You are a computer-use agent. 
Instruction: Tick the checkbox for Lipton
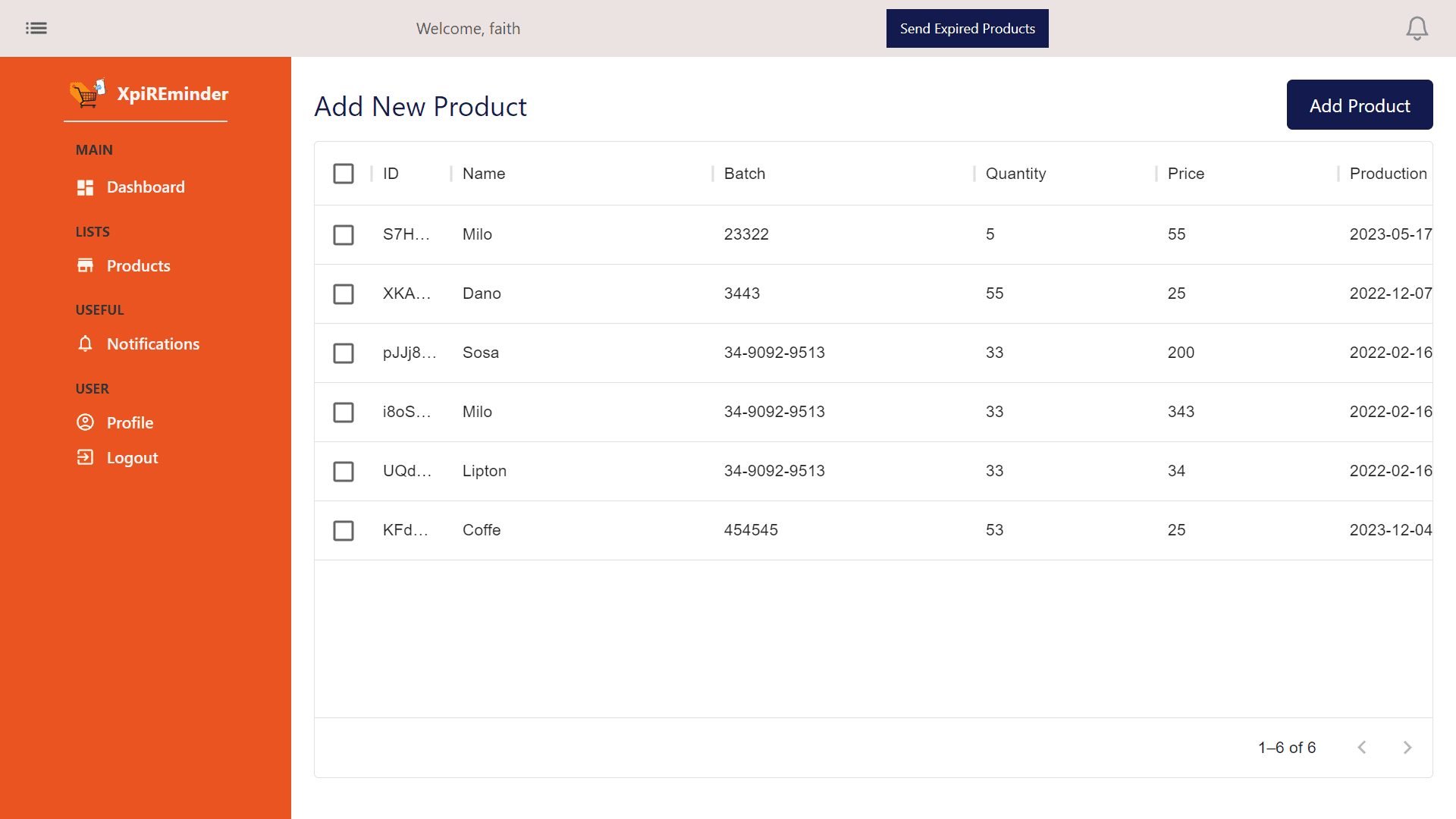coord(344,472)
